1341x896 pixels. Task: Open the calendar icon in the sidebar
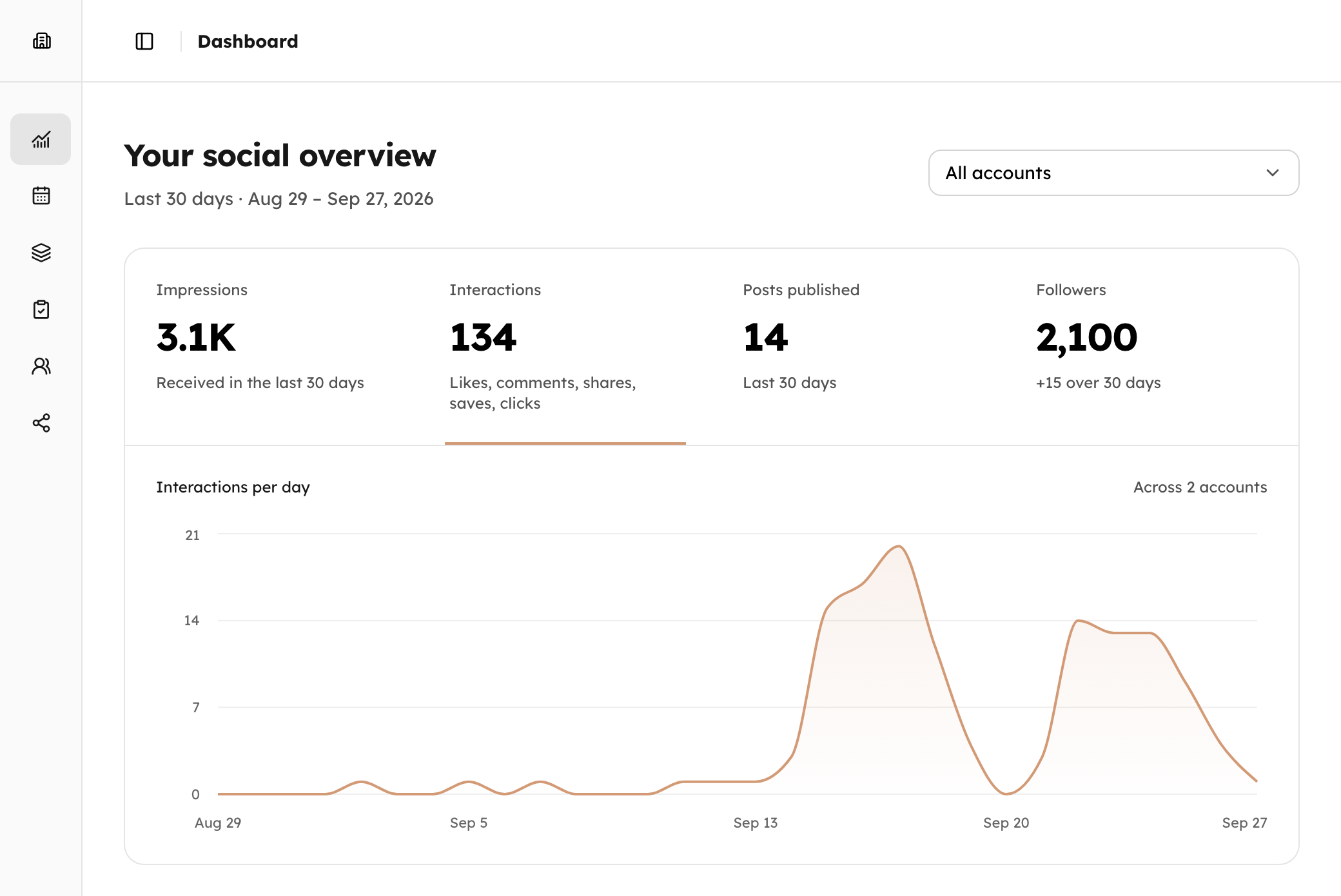tap(41, 196)
